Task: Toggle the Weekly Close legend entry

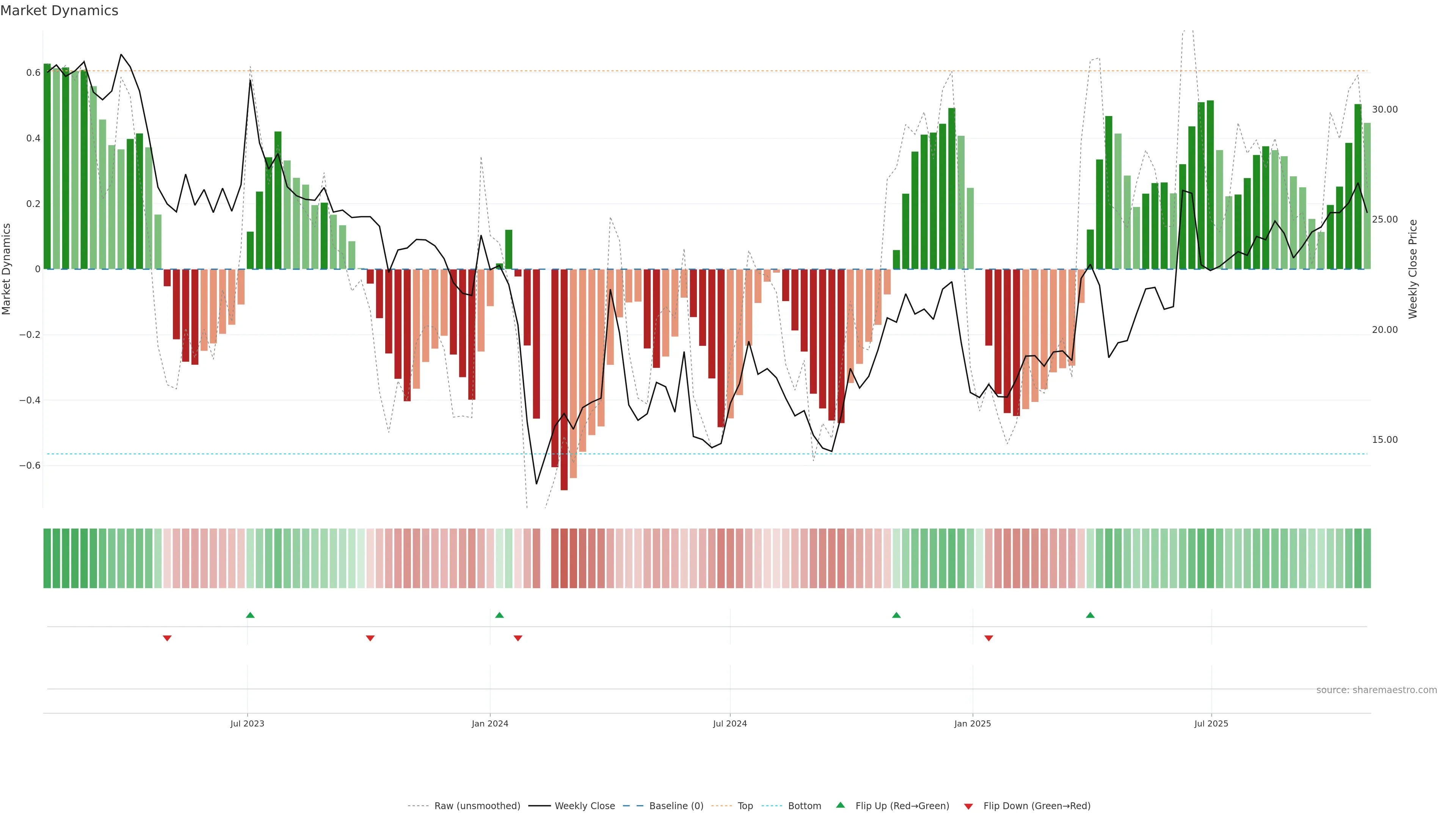Action: click(x=584, y=806)
